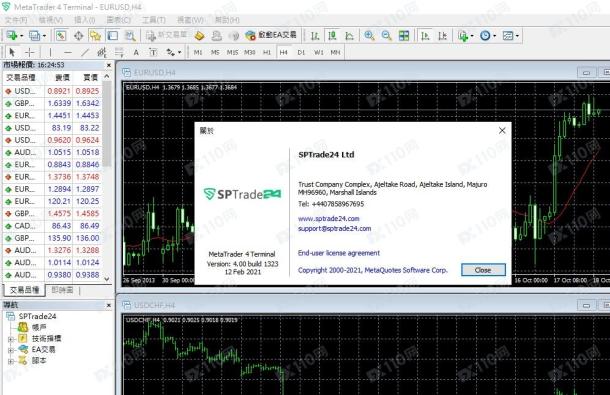Switch to the symbols tab in Market Watch
This screenshot has height=395, width=610.
click(24, 290)
